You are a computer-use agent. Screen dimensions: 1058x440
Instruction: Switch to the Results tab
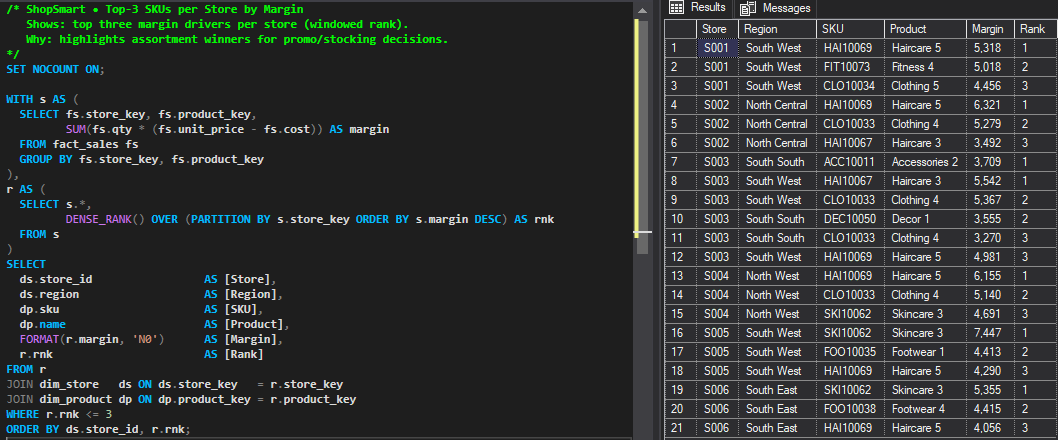[707, 8]
